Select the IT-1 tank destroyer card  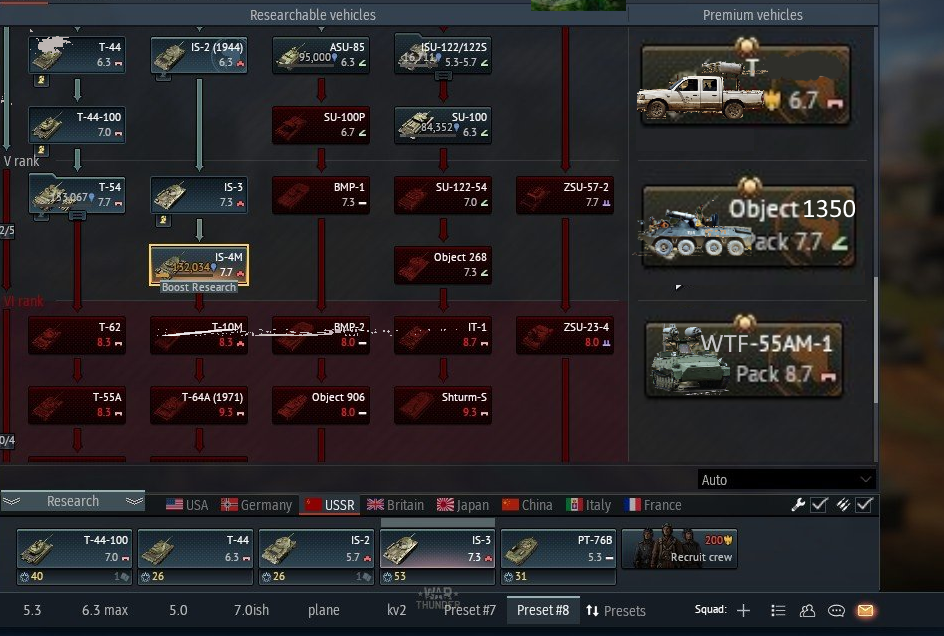click(x=443, y=335)
